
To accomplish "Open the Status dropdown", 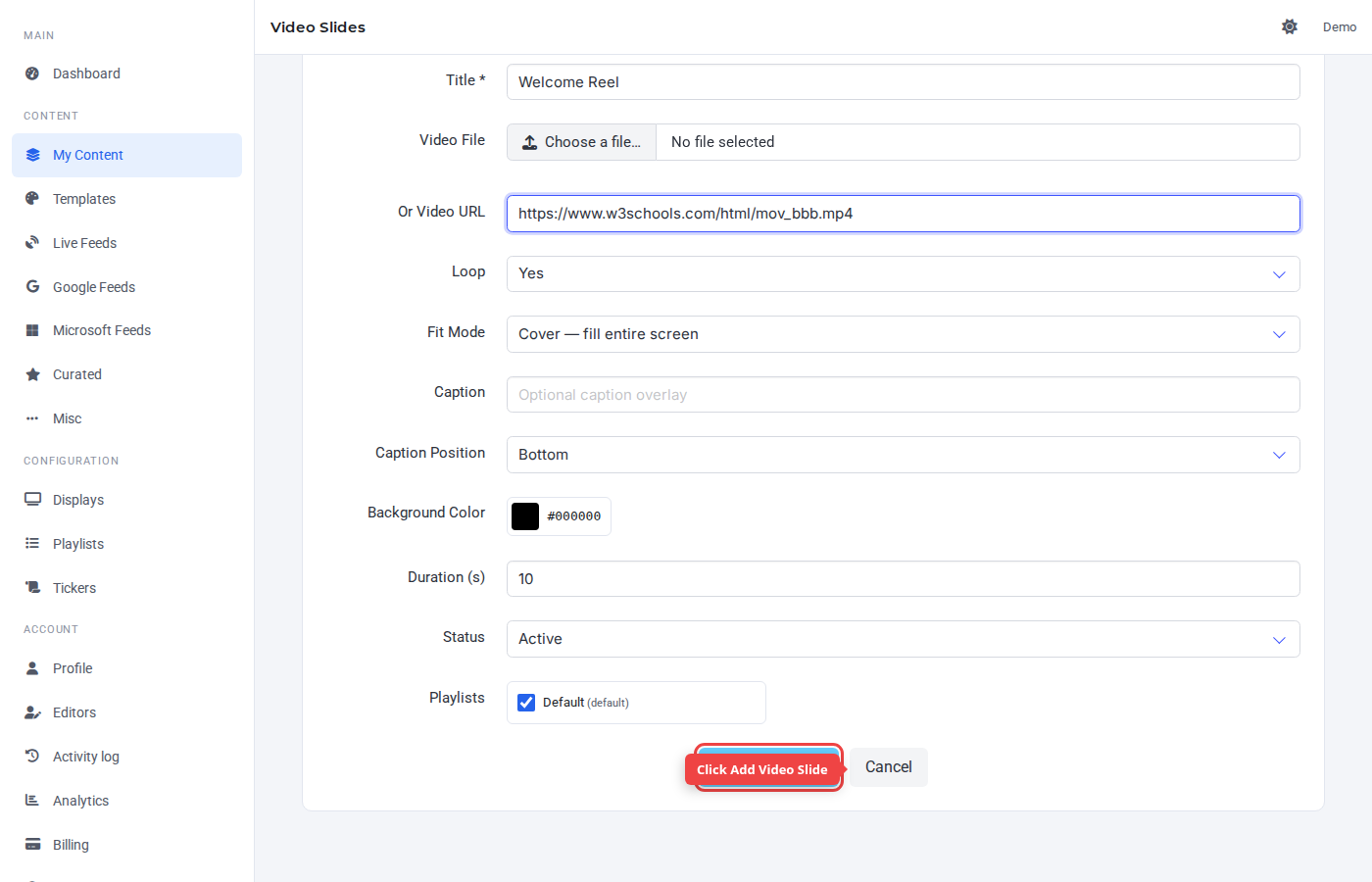I will [903, 639].
